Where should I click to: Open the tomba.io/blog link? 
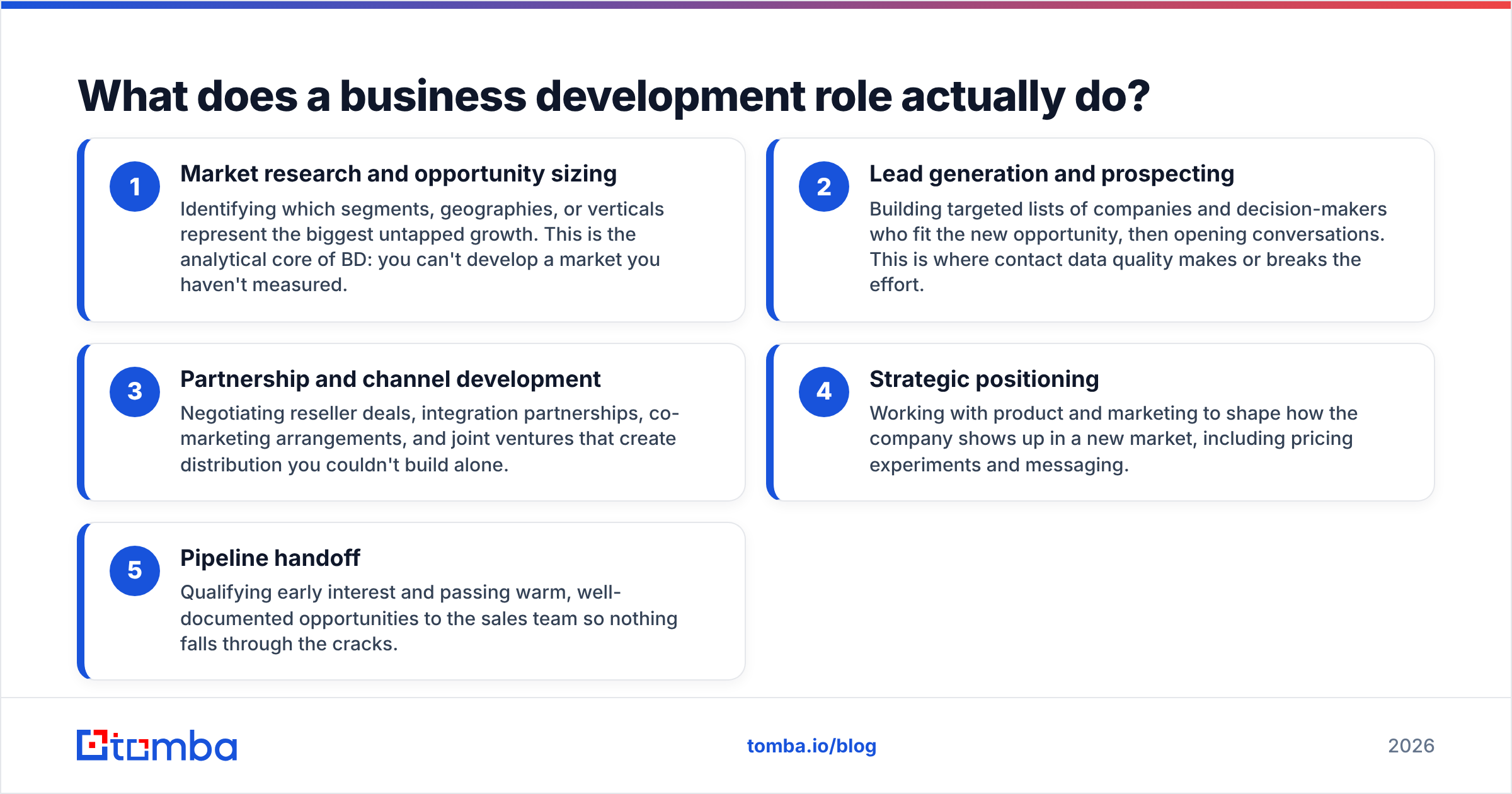pos(811,746)
